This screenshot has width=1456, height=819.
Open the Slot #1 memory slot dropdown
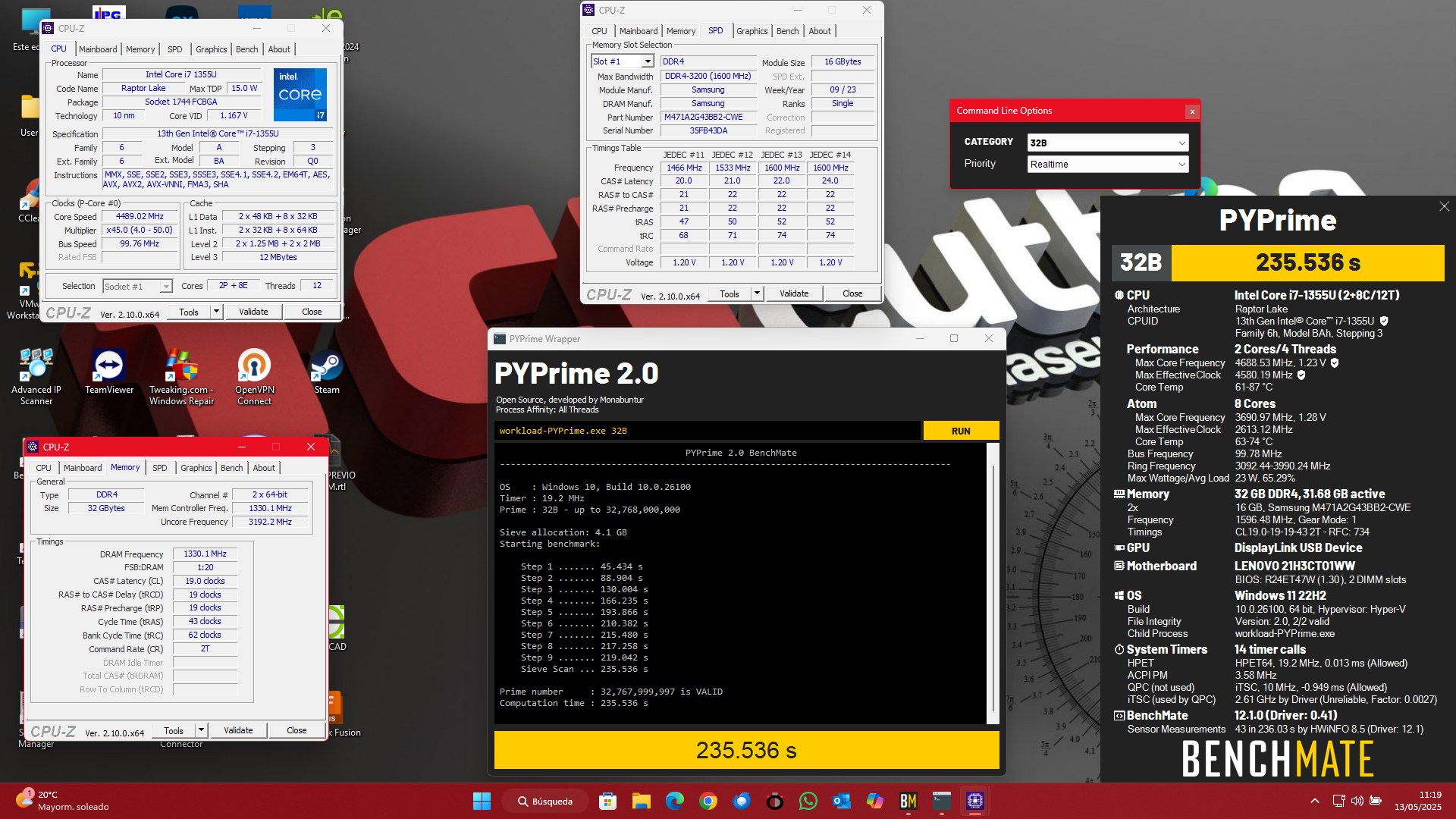point(622,61)
